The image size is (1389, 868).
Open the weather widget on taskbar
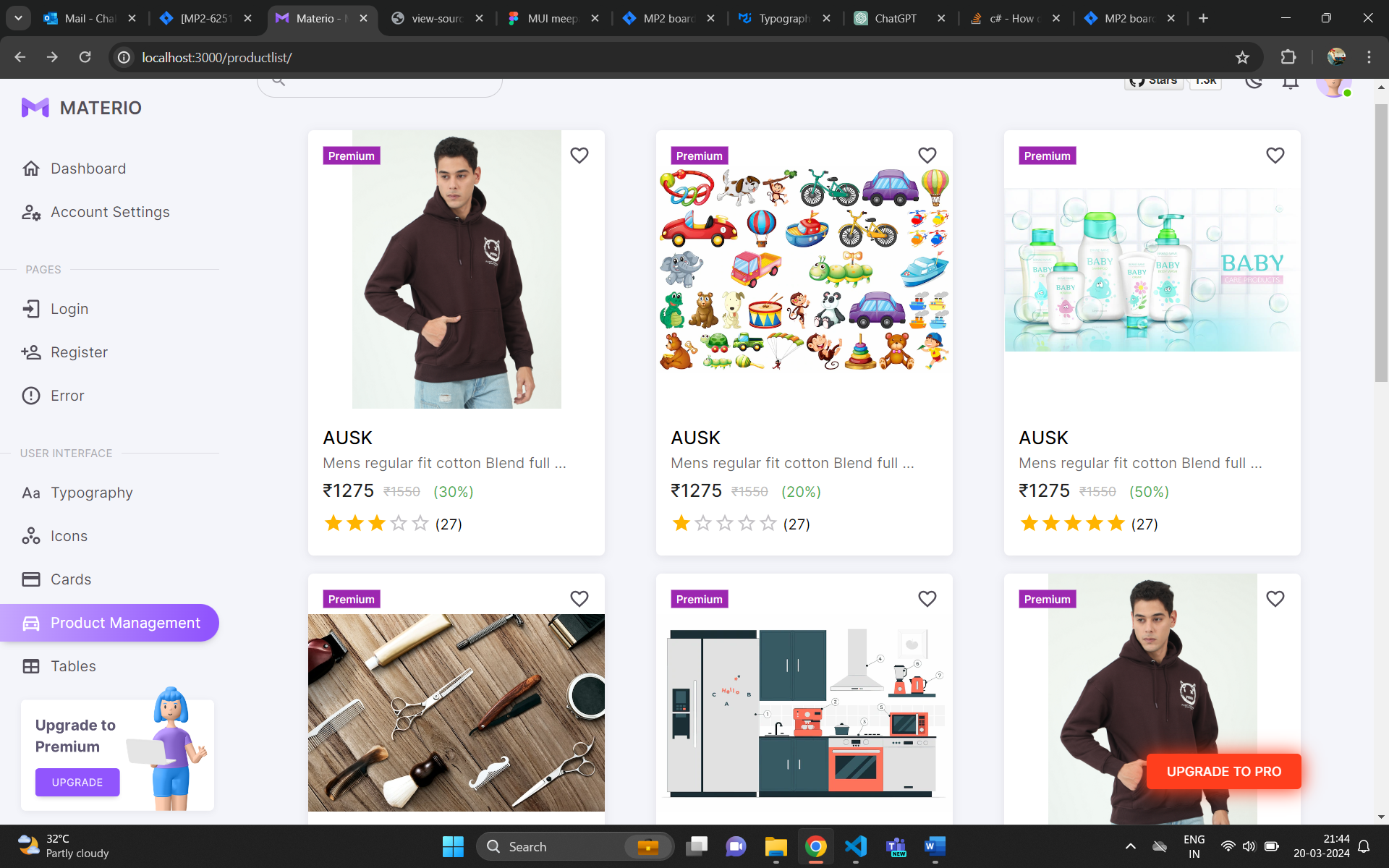[64, 846]
